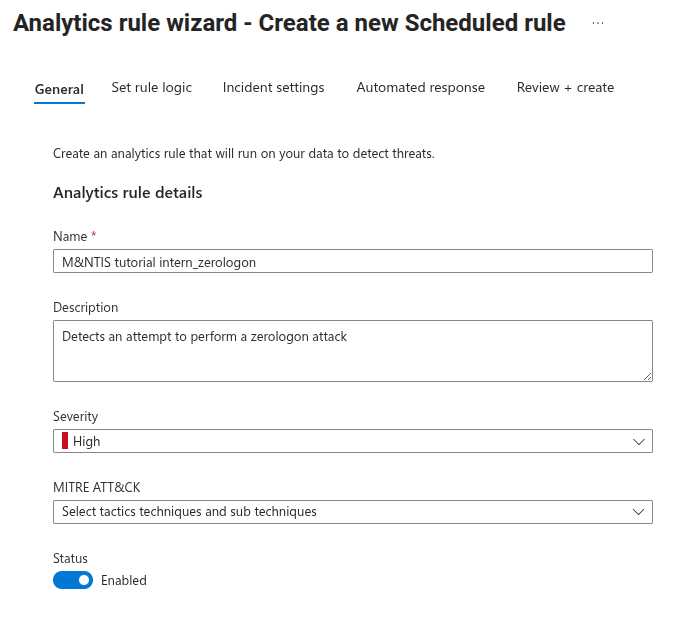Switch to the General tab
675x633 pixels.
click(x=59, y=89)
